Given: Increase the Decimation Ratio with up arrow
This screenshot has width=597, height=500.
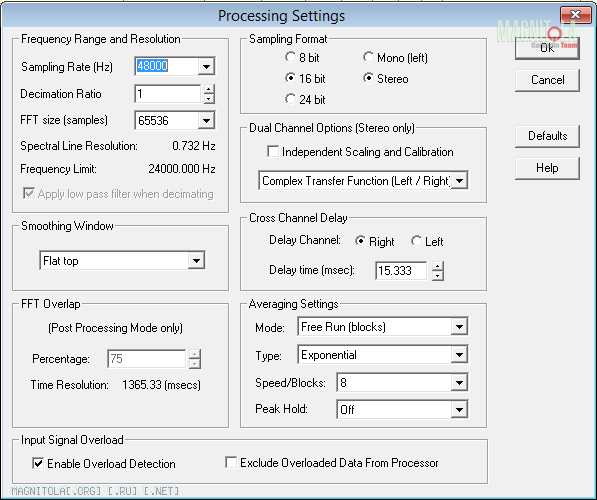Looking at the screenshot, I should (x=209, y=89).
